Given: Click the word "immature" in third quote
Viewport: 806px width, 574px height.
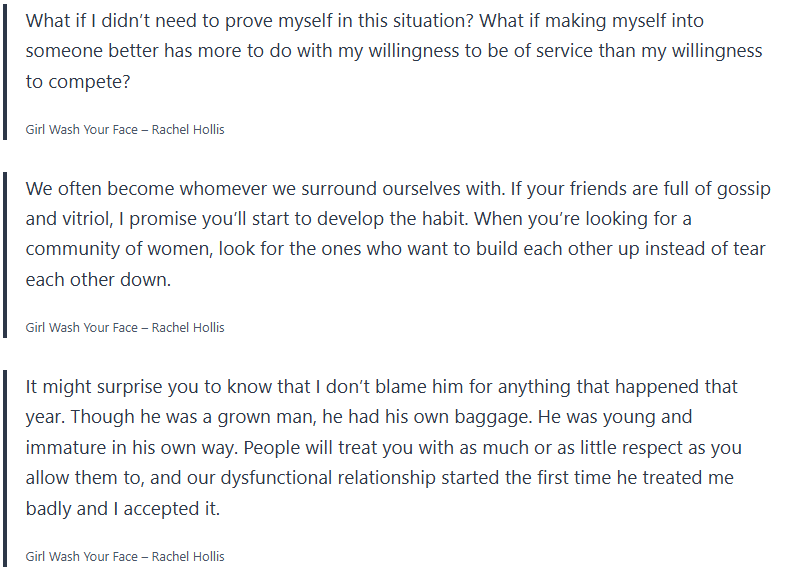Looking at the screenshot, I should 67,447.
